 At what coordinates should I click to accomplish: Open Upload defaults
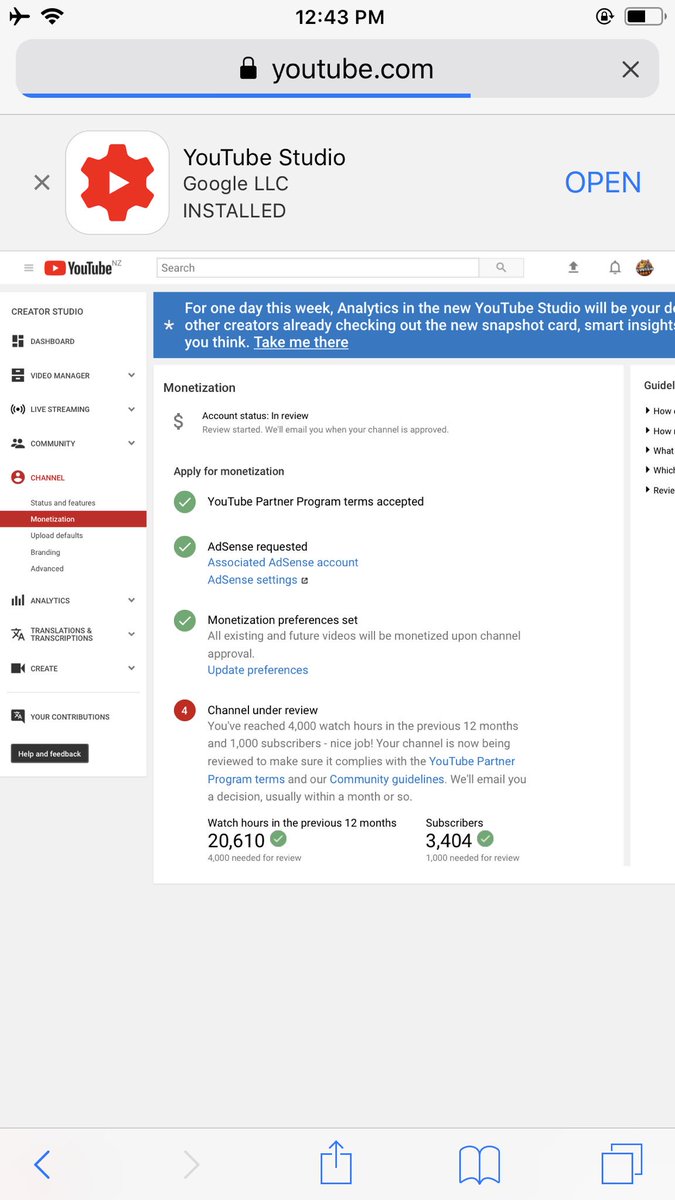(x=57, y=536)
